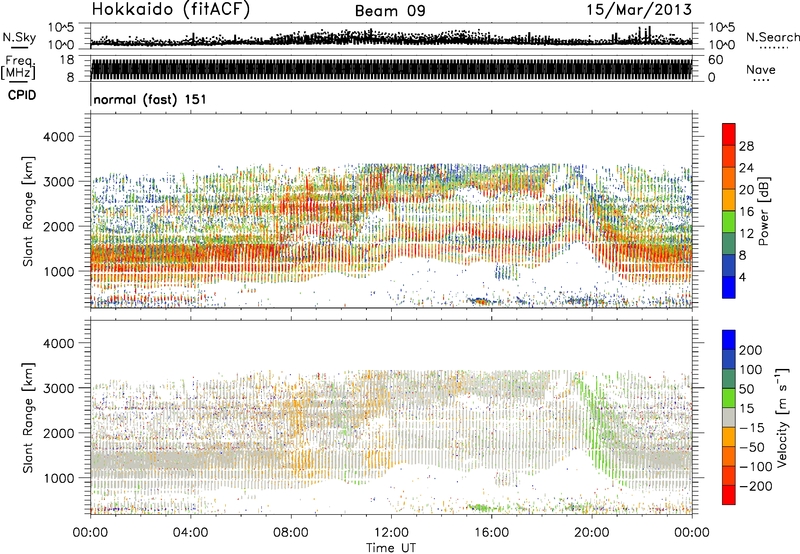
Task: Click the 'Power [dB]' colorbar label
Action: pos(763,211)
